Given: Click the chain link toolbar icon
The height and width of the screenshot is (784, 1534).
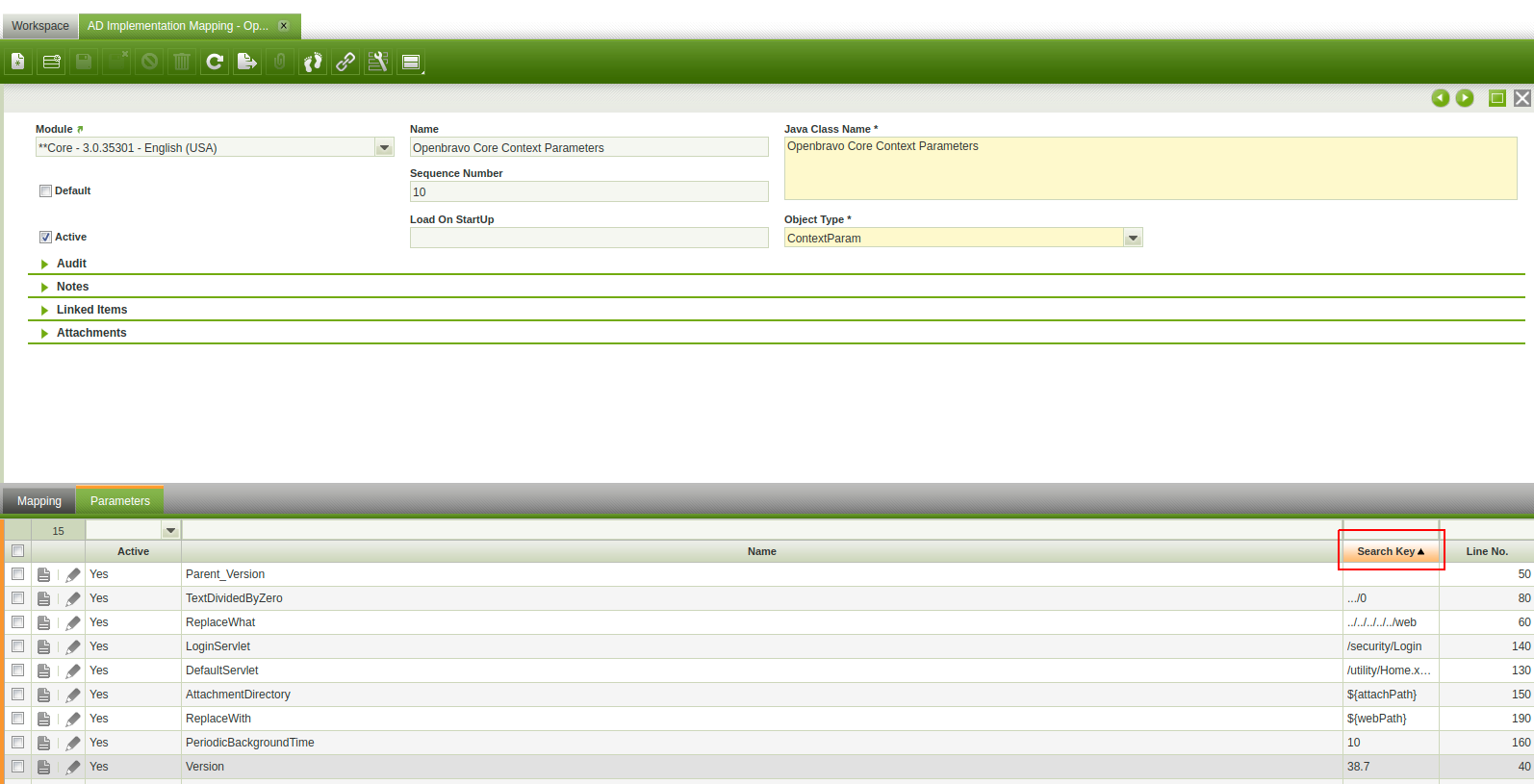Looking at the screenshot, I should click(x=345, y=62).
